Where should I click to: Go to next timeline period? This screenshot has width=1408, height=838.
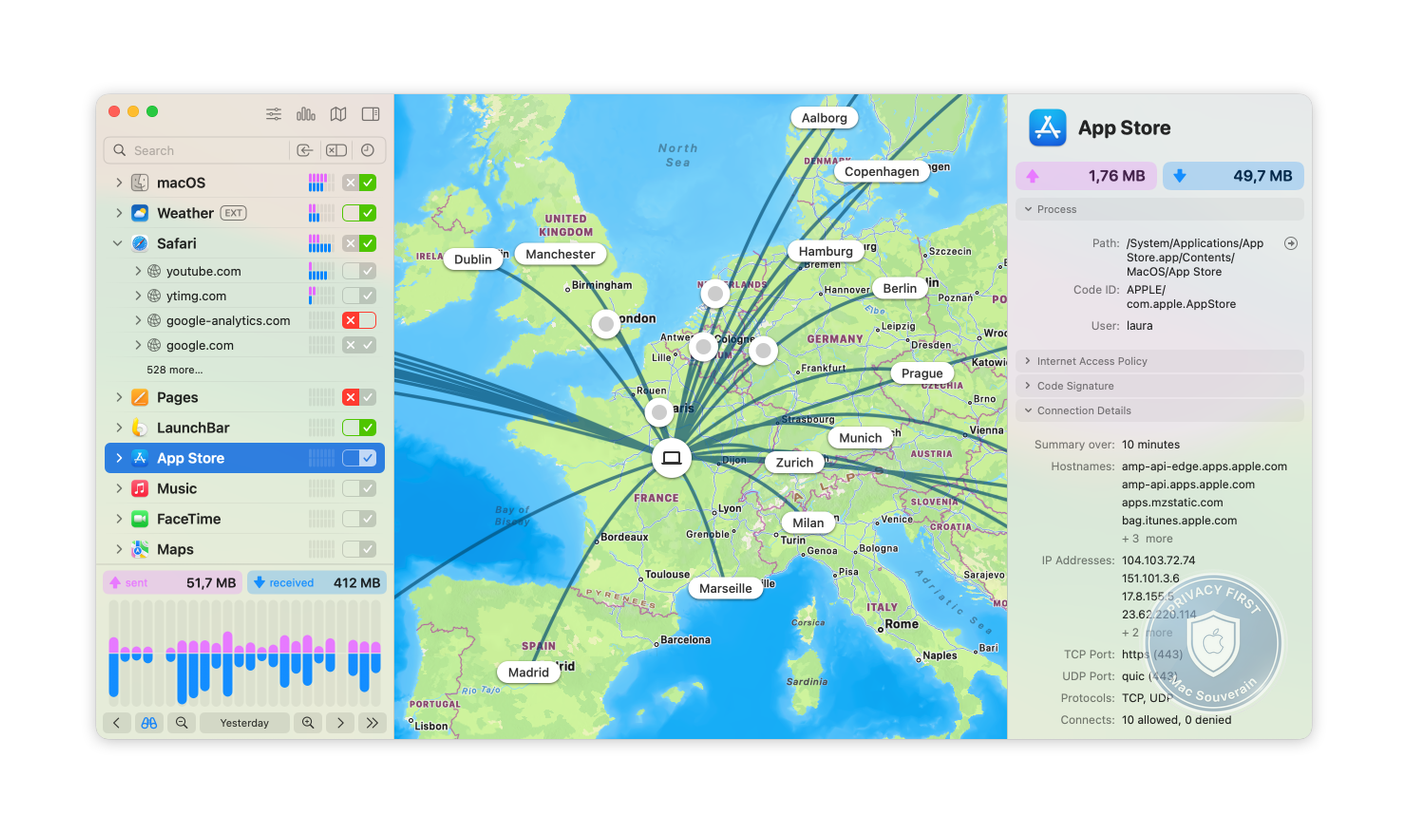(x=340, y=723)
